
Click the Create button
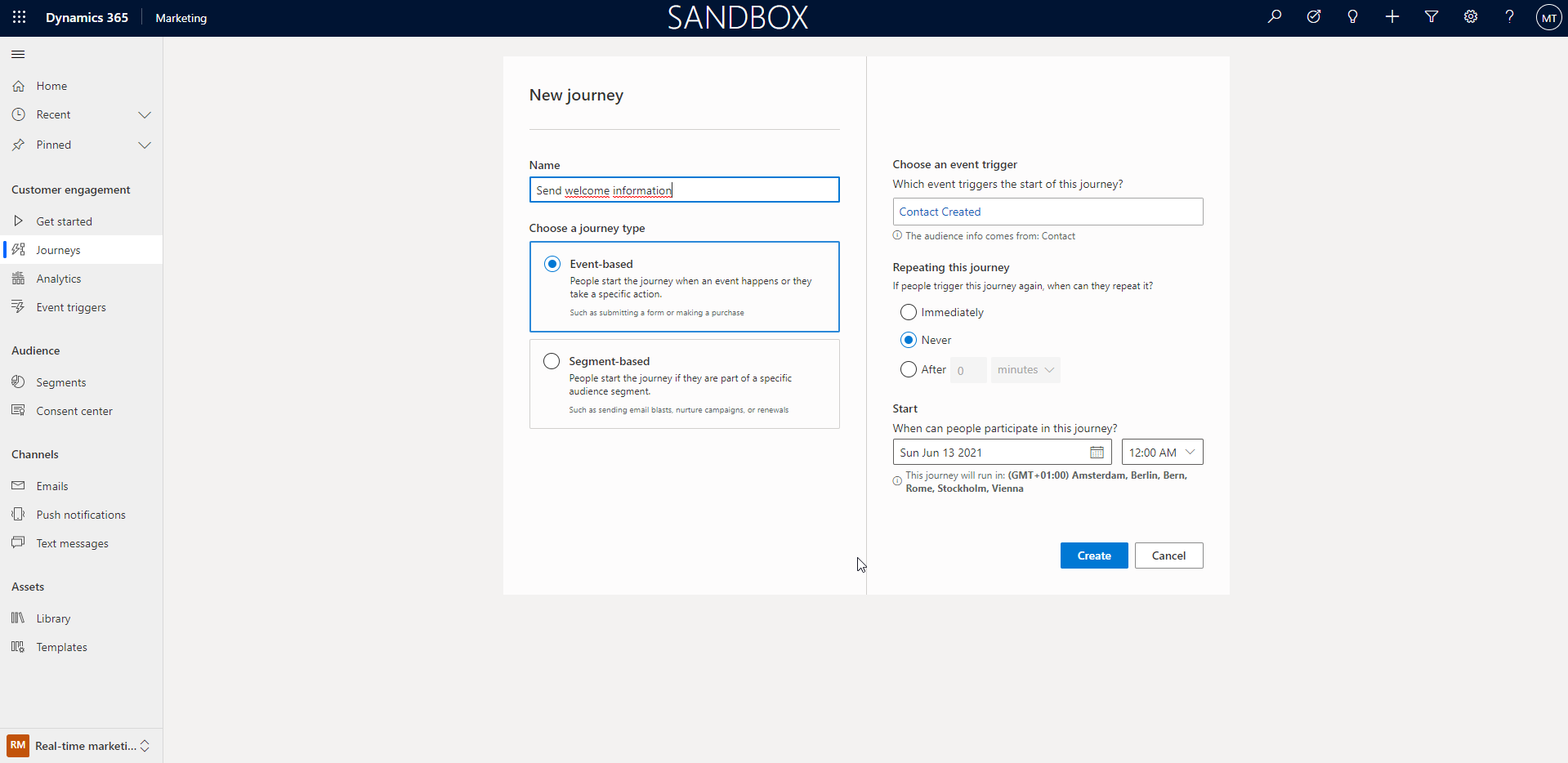[1093, 556]
